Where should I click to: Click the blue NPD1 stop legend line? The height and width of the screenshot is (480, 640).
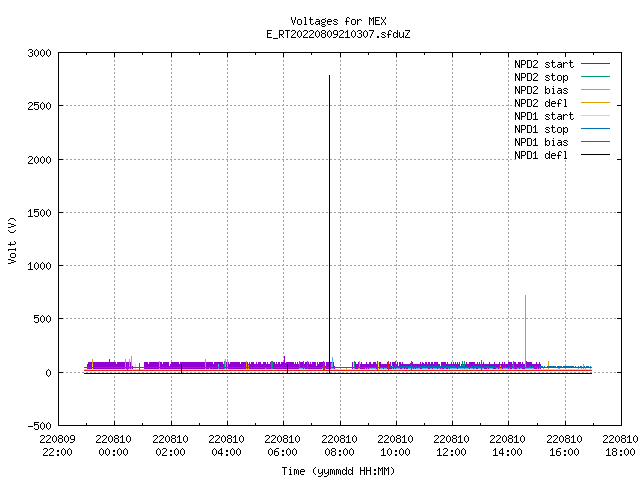pos(596,129)
